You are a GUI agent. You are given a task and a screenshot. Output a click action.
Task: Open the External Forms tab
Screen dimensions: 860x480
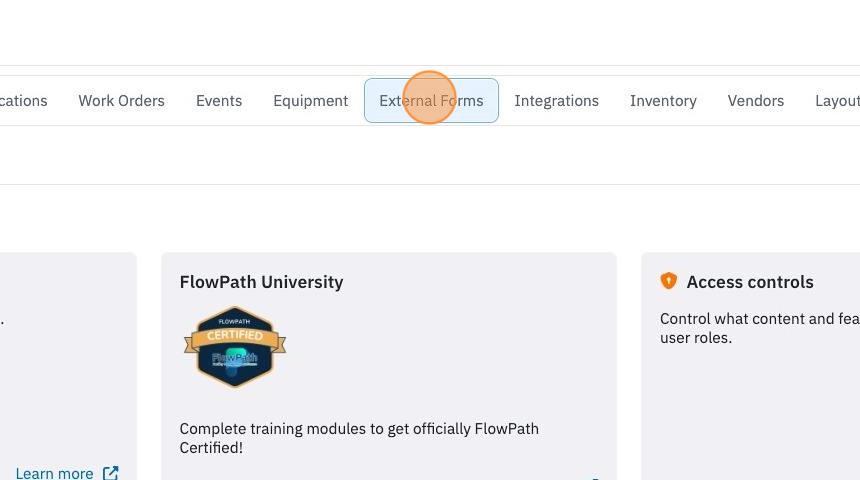431,100
